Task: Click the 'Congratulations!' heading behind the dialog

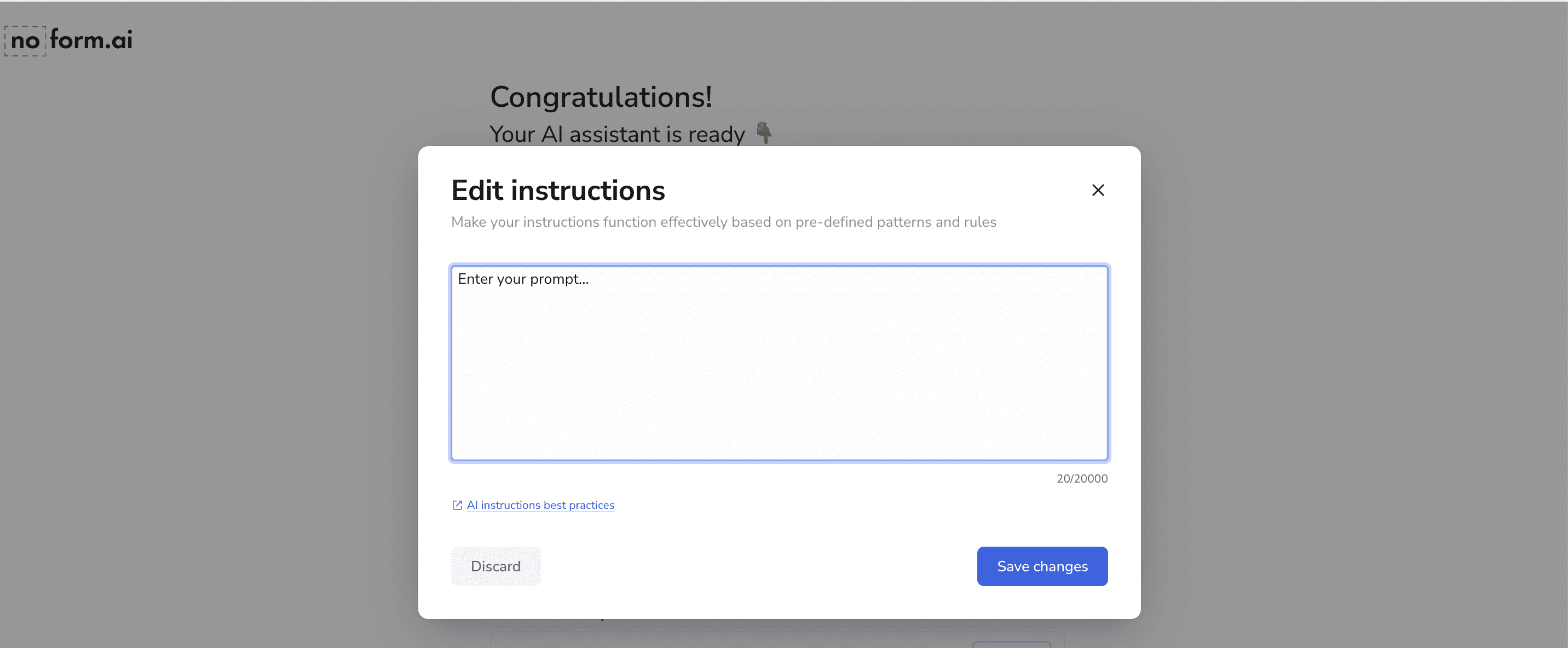Action: pyautogui.click(x=601, y=97)
